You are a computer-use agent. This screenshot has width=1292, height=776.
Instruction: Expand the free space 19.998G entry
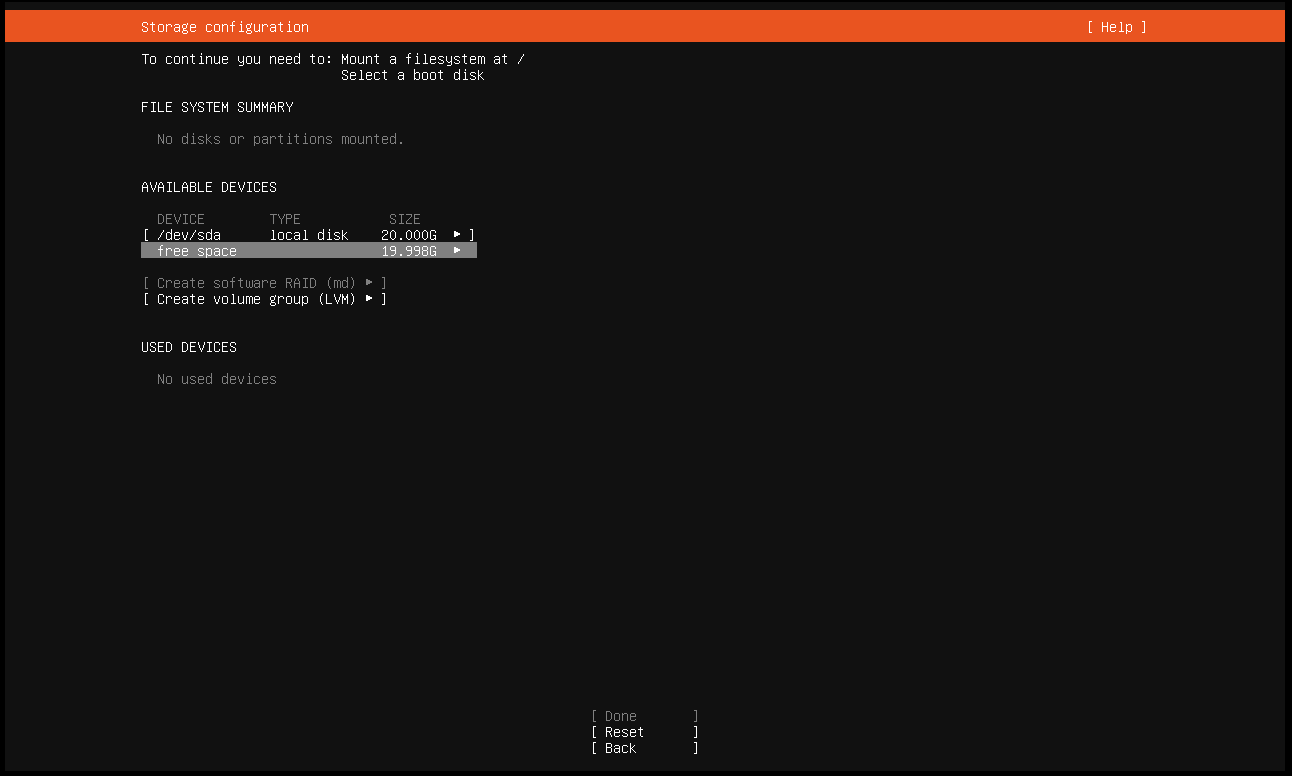pos(309,251)
